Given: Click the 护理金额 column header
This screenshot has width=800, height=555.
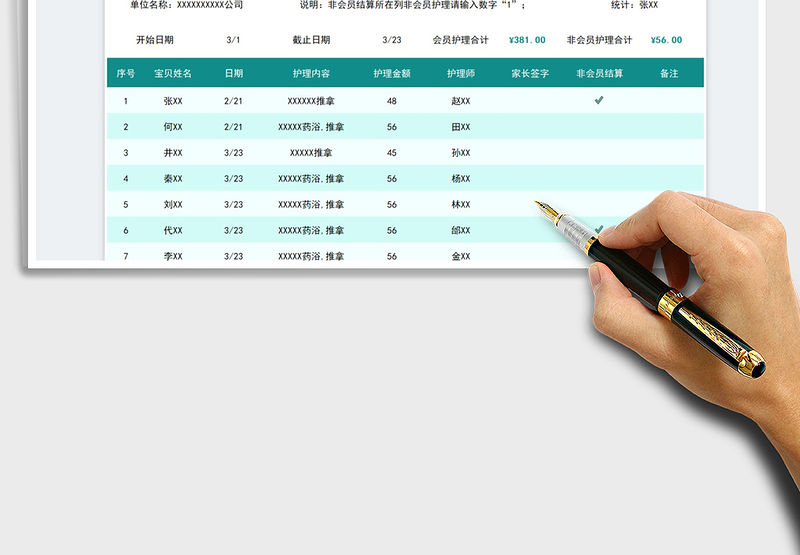Looking at the screenshot, I should [x=392, y=74].
